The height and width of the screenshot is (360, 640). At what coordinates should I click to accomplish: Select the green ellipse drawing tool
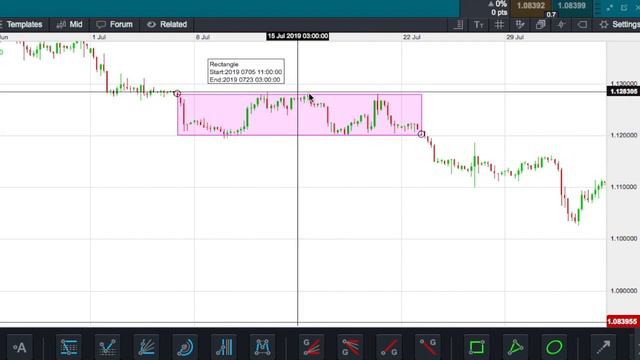click(554, 347)
